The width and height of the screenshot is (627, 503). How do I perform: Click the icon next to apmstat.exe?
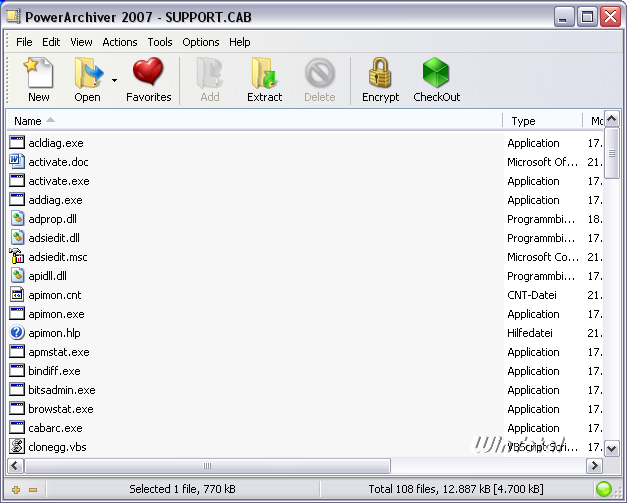tap(17, 352)
